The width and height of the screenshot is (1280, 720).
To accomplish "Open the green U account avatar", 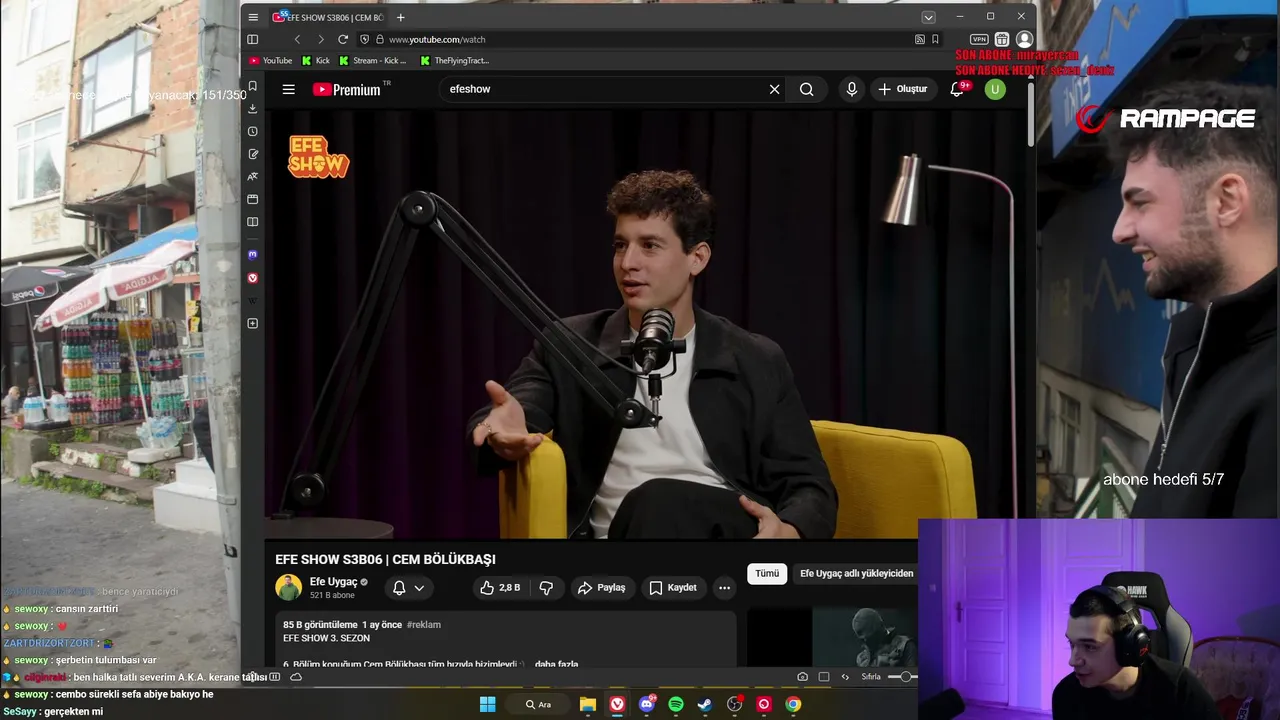I will point(994,89).
